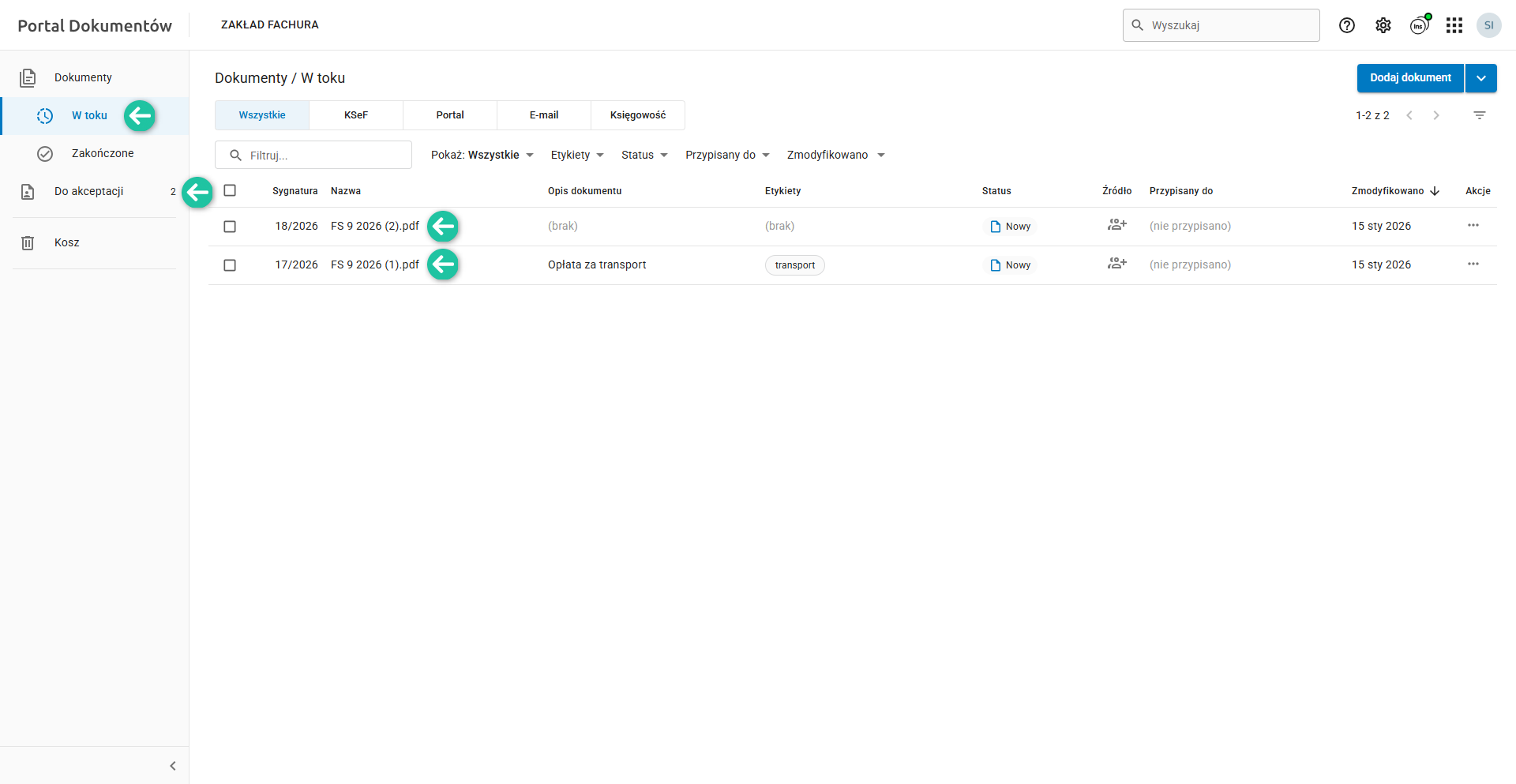Tick the select-all documents checkbox
Image resolution: width=1516 pixels, height=784 pixels.
(230, 190)
